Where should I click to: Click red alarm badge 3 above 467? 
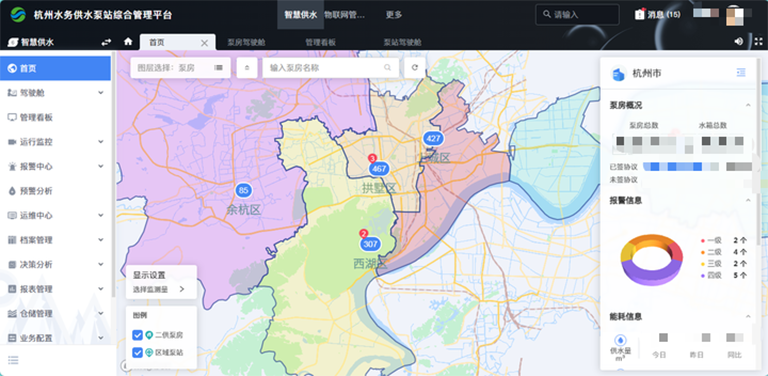[x=372, y=158]
